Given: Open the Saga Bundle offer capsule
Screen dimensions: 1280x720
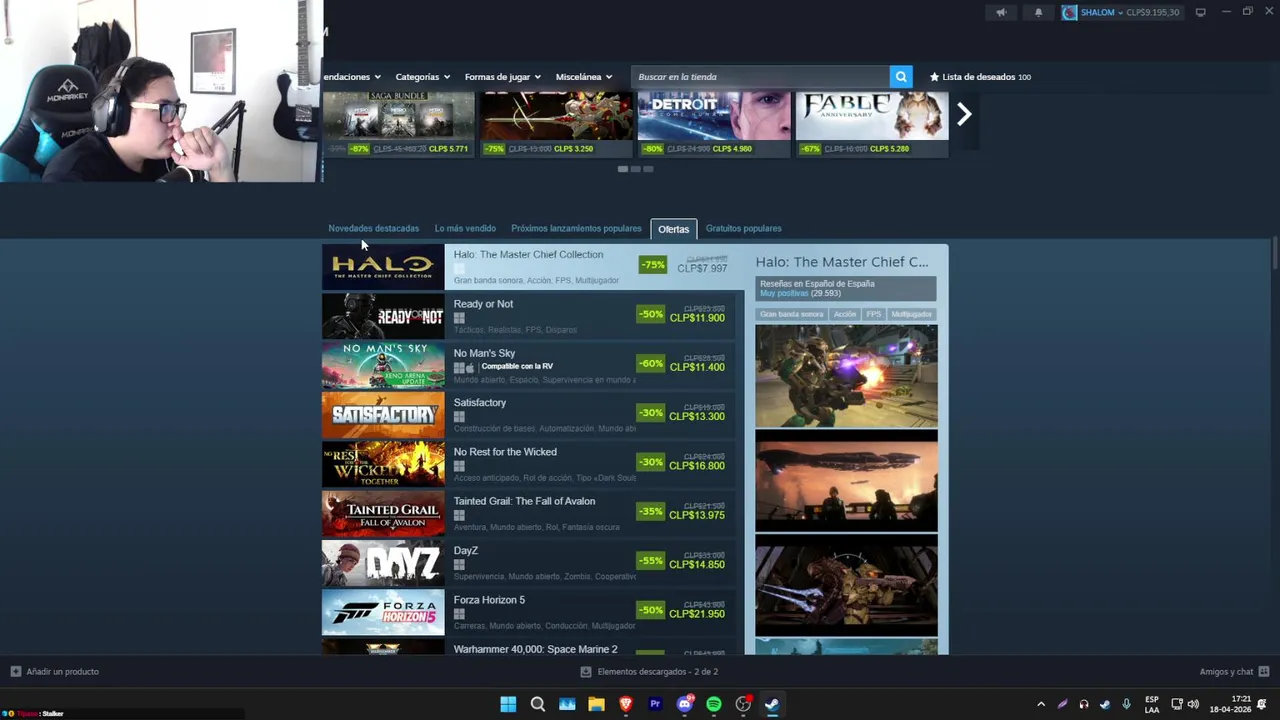Looking at the screenshot, I should [399, 124].
